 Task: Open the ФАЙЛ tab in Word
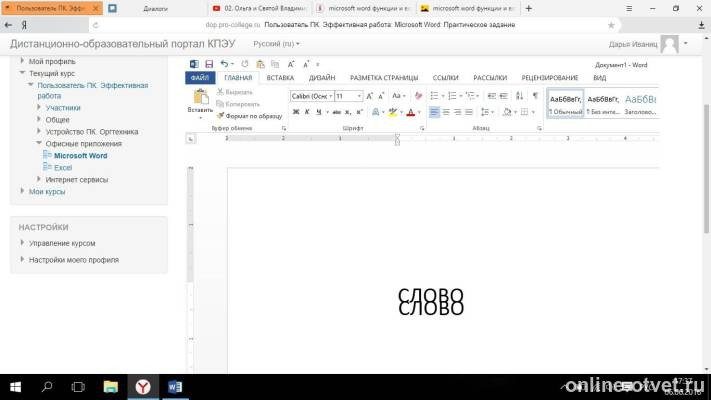200,78
